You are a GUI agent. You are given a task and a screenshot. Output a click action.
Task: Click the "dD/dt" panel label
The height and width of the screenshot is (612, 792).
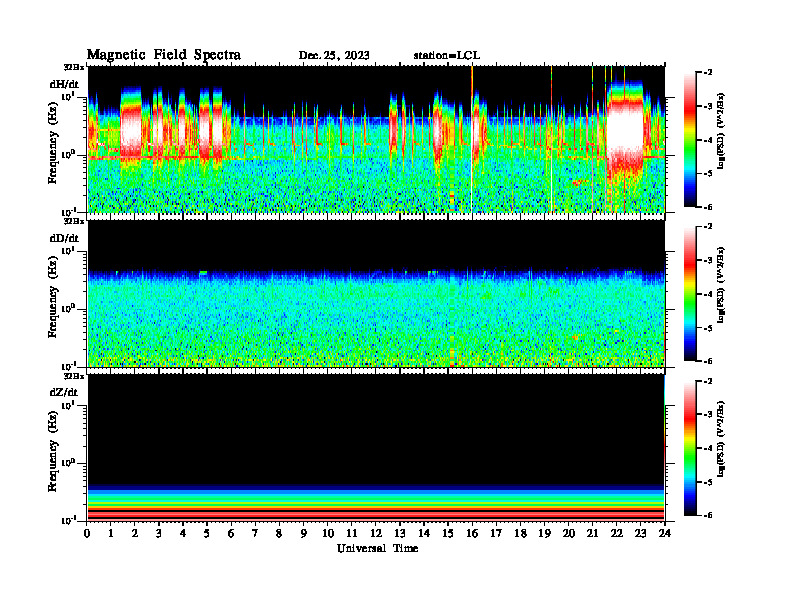64,238
